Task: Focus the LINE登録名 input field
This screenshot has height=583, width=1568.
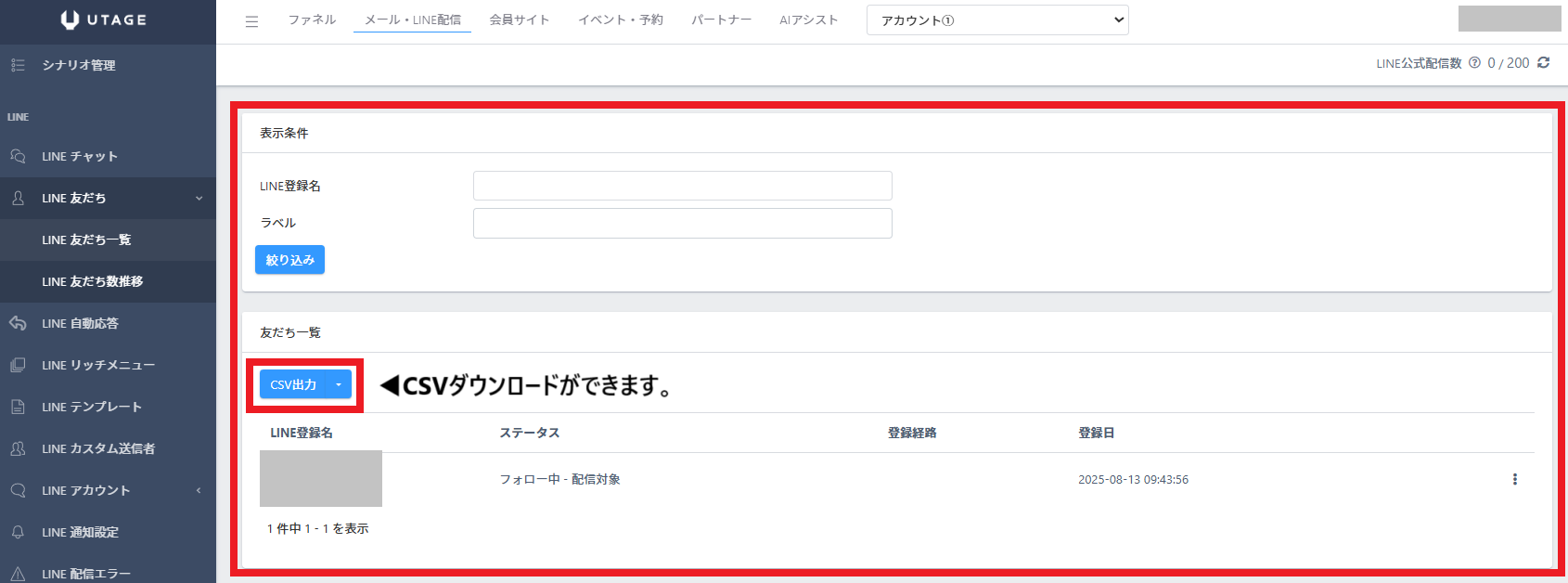Action: click(x=683, y=186)
